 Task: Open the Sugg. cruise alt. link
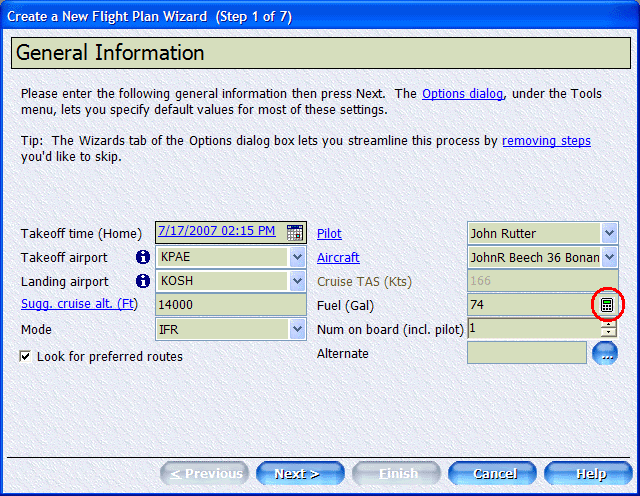(79, 304)
